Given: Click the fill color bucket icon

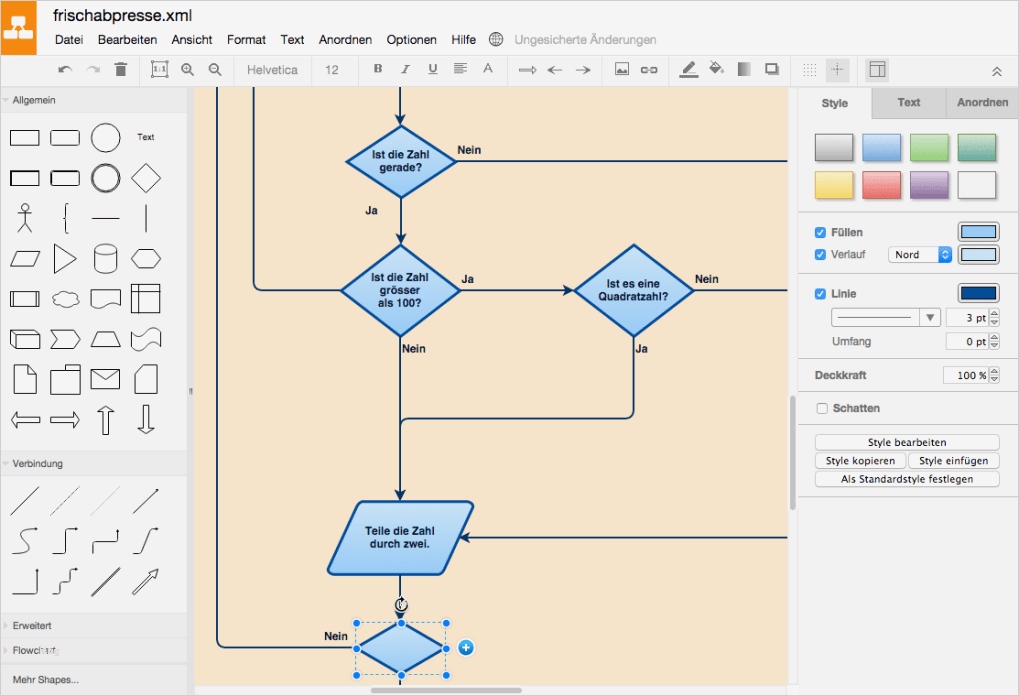Looking at the screenshot, I should pyautogui.click(x=716, y=70).
